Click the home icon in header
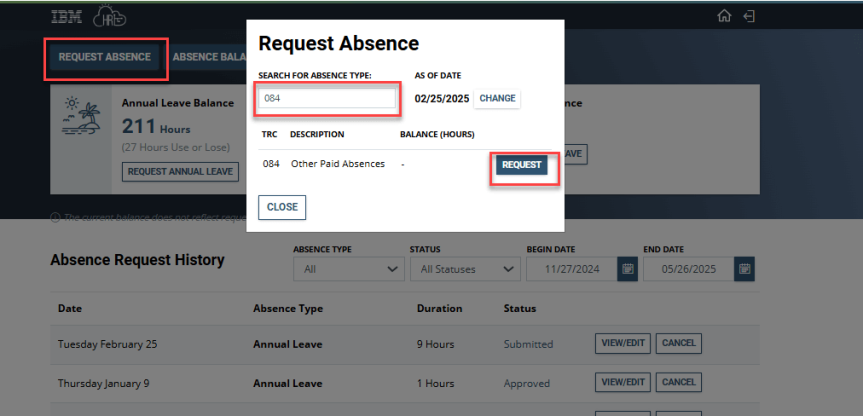 pyautogui.click(x=725, y=17)
